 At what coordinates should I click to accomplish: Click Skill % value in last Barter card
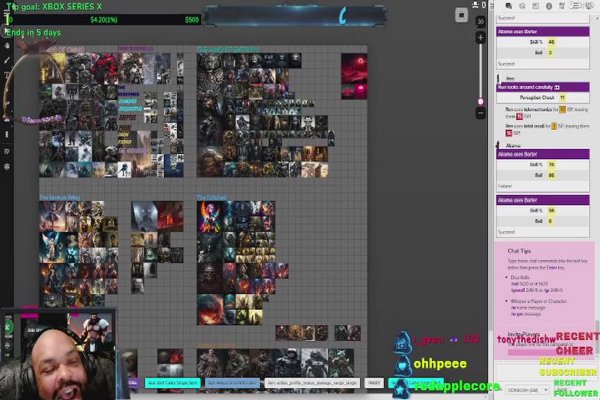click(x=551, y=211)
